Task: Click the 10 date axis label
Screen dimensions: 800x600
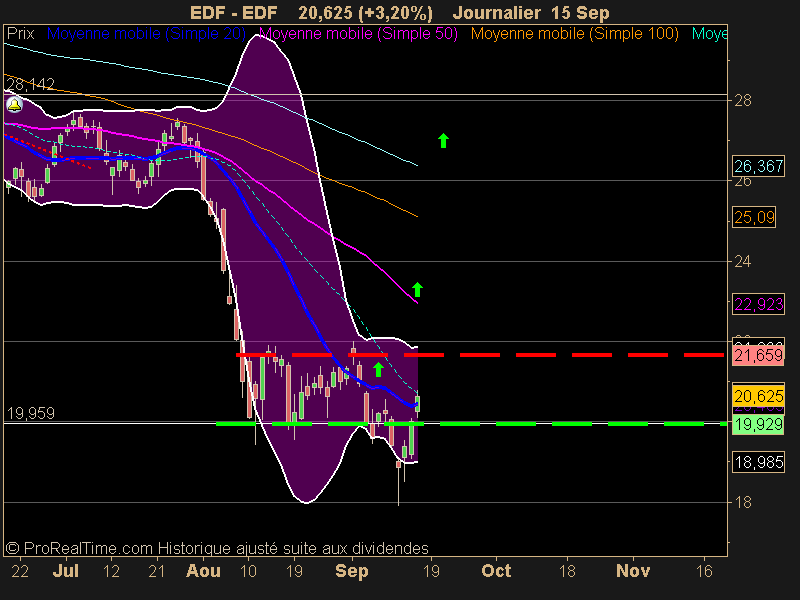Action: pos(248,570)
